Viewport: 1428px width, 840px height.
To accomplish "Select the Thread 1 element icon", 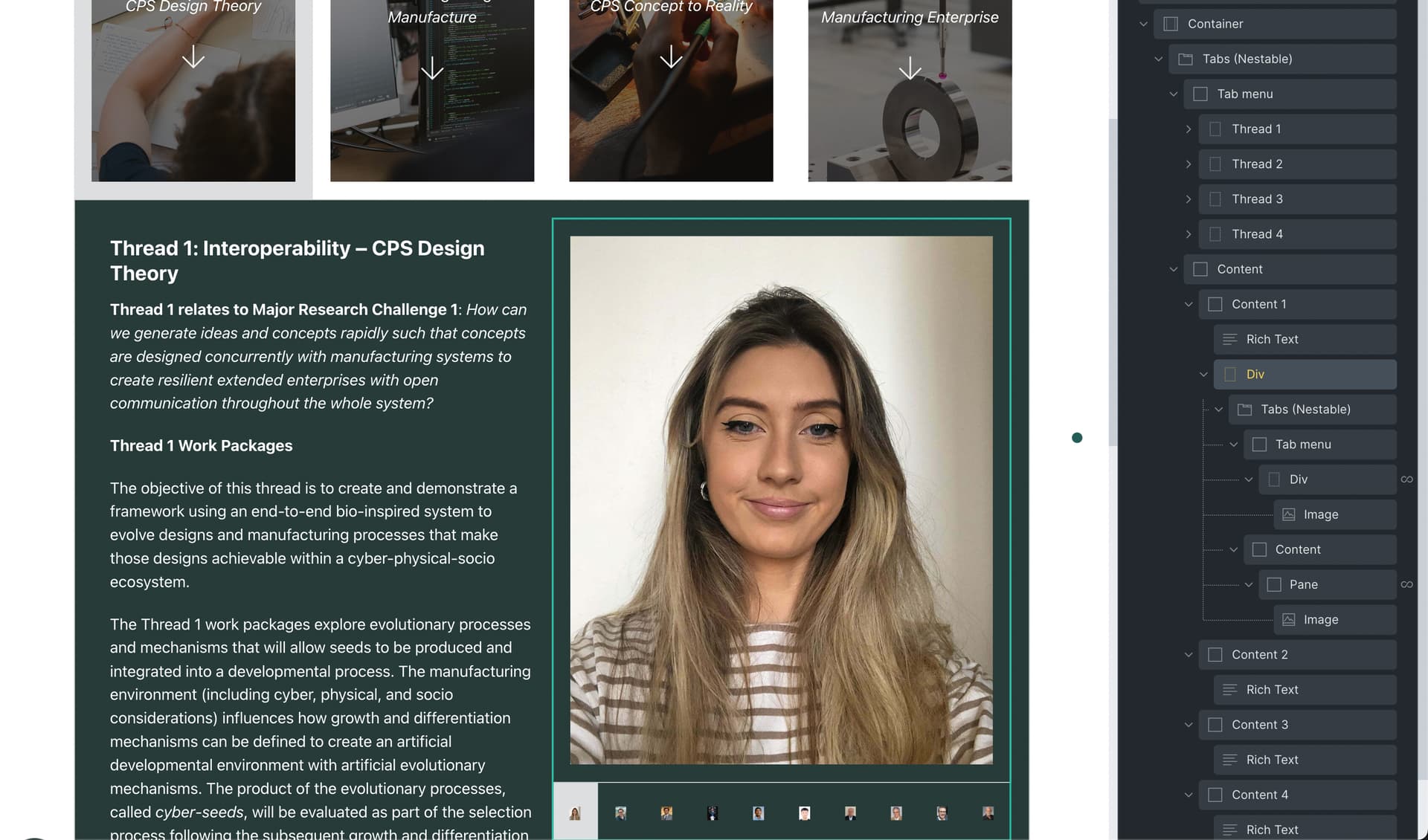I will point(1215,129).
